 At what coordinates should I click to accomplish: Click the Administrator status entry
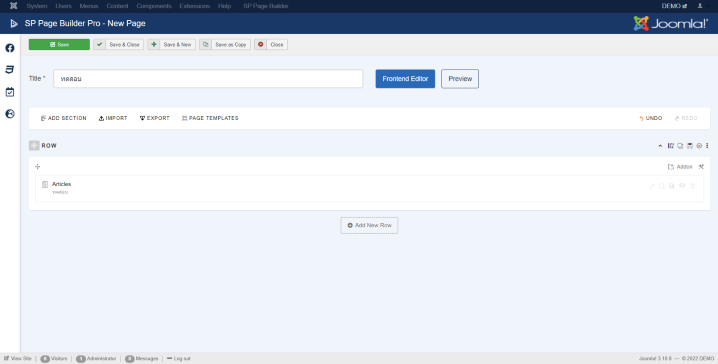[x=96, y=359]
